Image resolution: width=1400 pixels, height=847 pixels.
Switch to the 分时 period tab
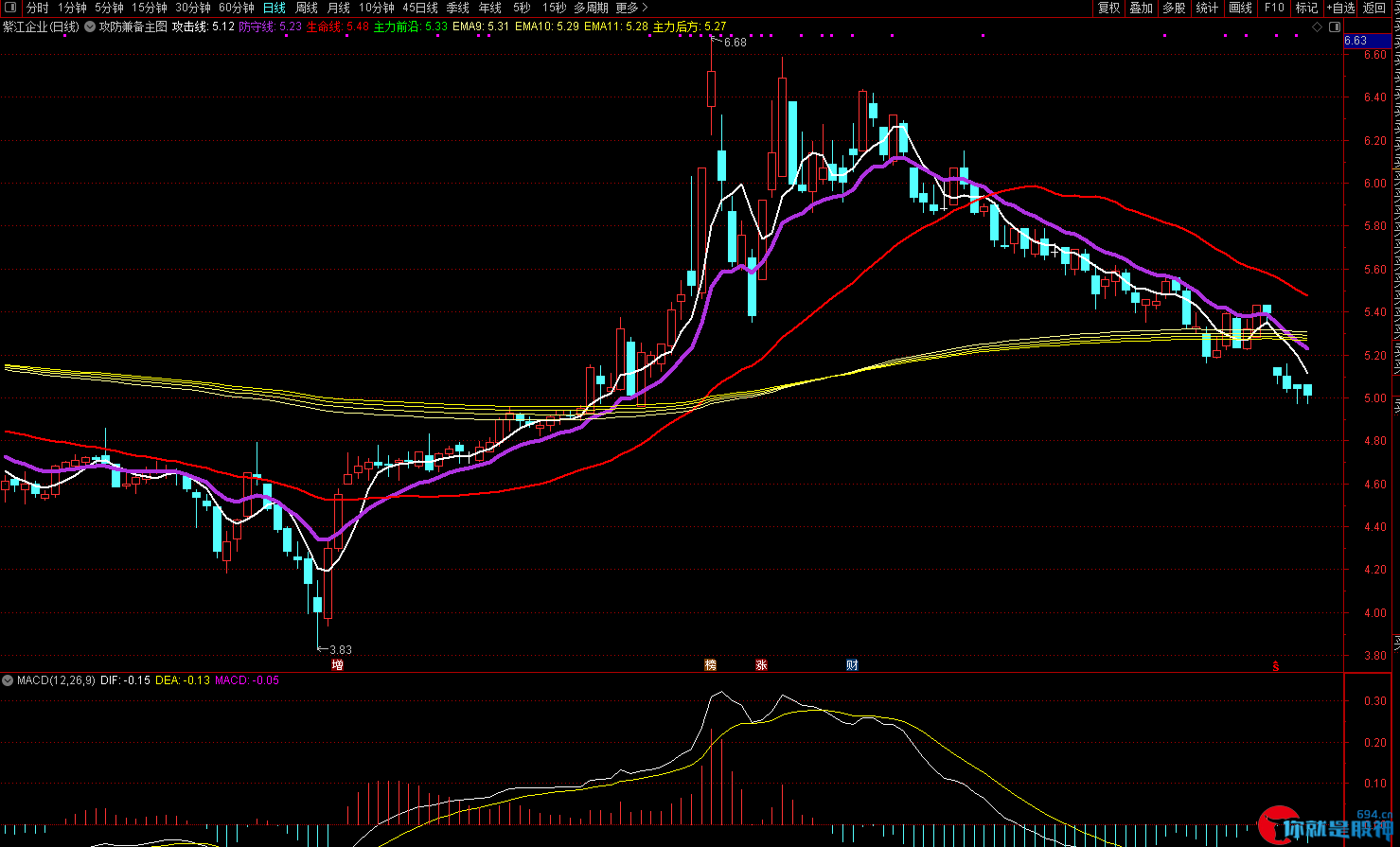pyautogui.click(x=38, y=8)
